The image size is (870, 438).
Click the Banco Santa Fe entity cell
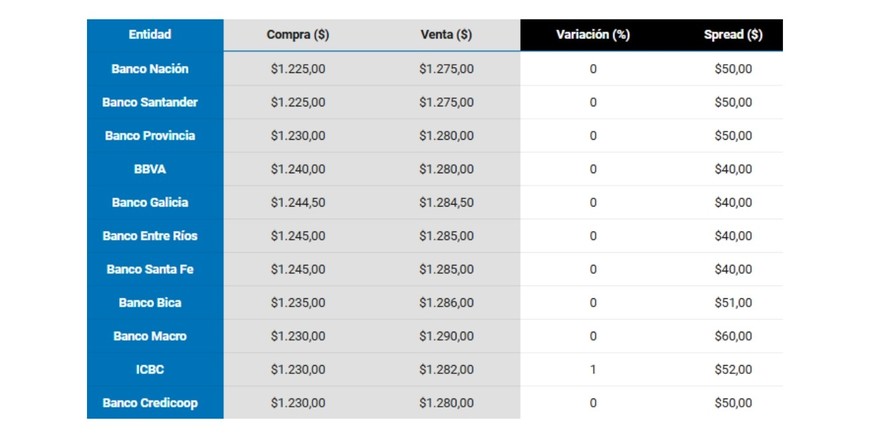click(x=150, y=269)
